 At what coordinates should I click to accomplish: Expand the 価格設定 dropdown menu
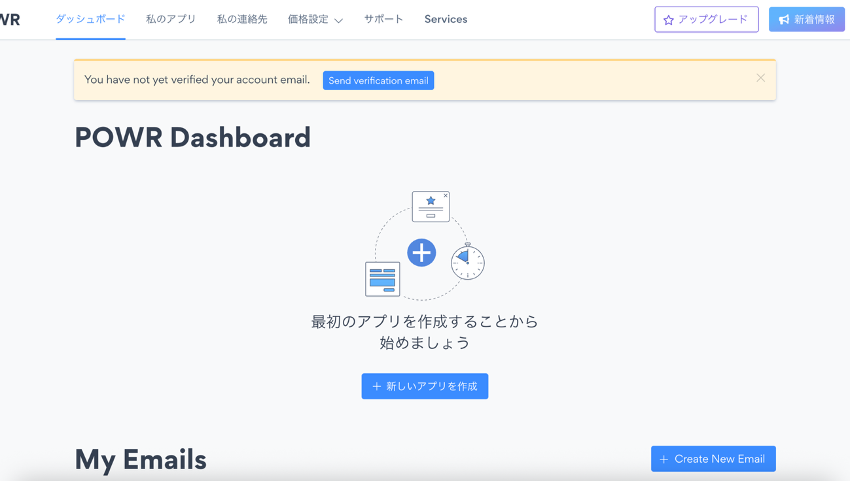coord(315,20)
